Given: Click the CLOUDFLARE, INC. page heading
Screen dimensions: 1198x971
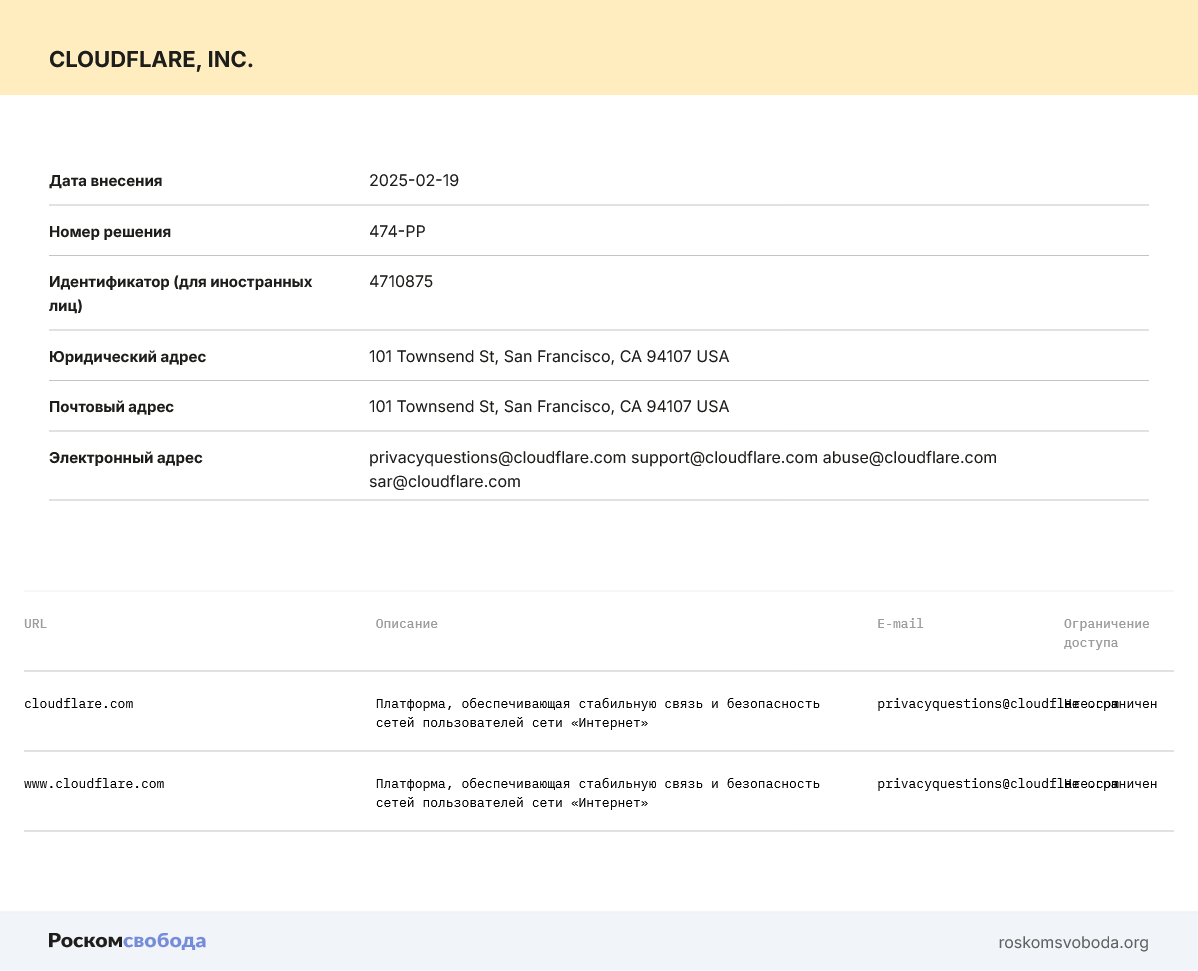Looking at the screenshot, I should (x=151, y=60).
